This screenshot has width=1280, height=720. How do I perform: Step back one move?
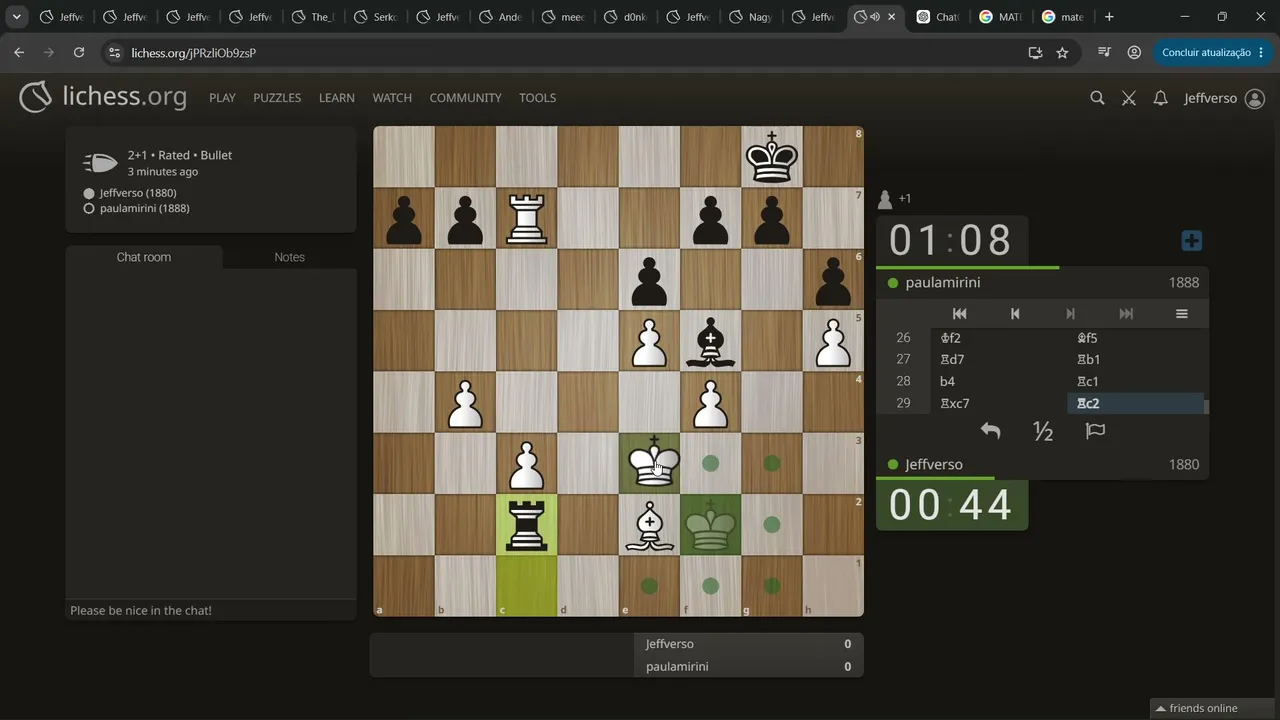coord(1015,314)
